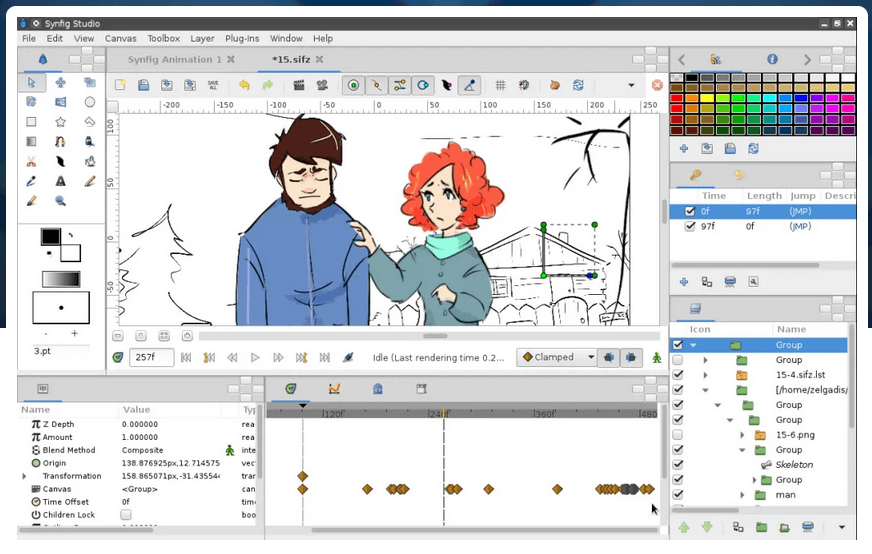Choose the Rectangle tool
Viewport: 872px width, 554px height.
pyautogui.click(x=32, y=122)
